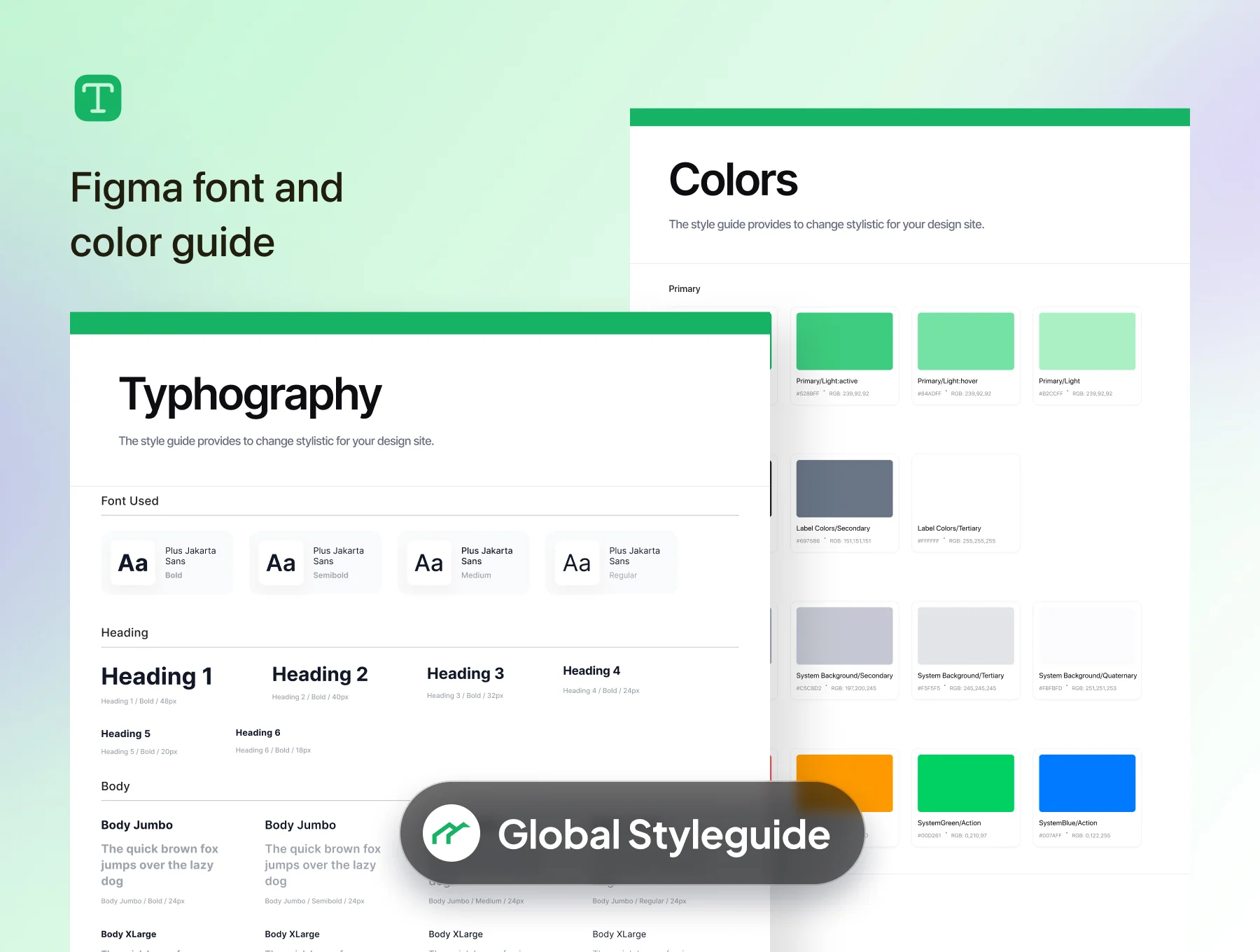Click the "RGB: 0,122,255" value
The image size is (1260, 952).
1091,836
